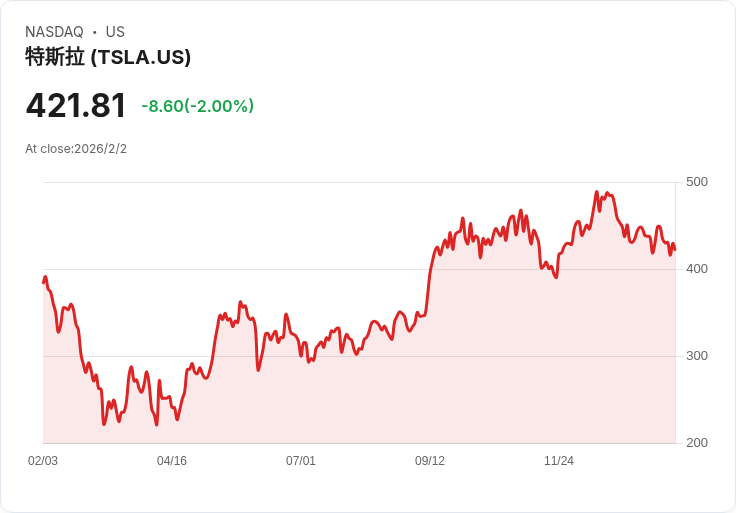
Task: Click the 200 y-axis label
Action: (696, 443)
